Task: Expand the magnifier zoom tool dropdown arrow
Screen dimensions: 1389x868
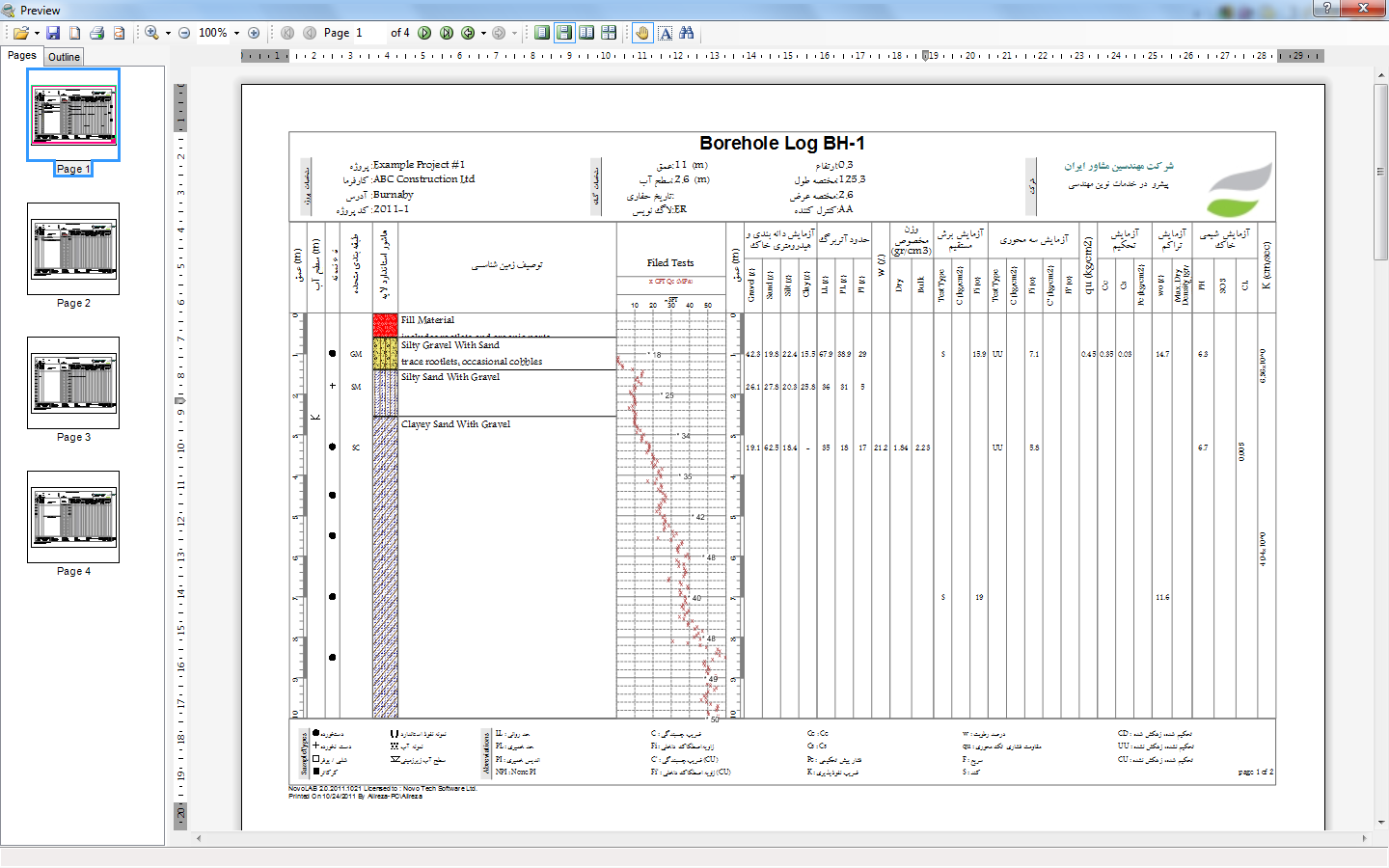Action: pos(168,33)
